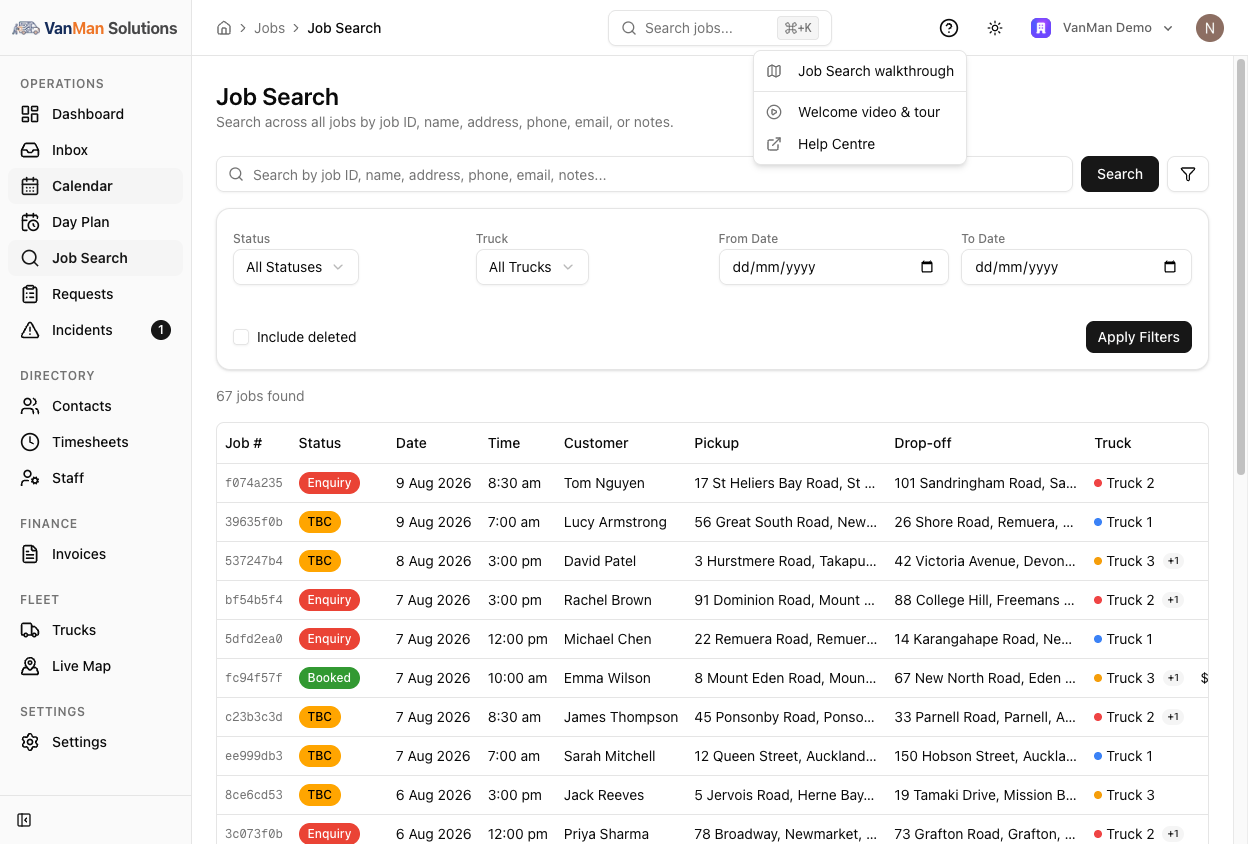The height and width of the screenshot is (844, 1248).
Task: Open Requests in the sidebar
Action: 96,294
